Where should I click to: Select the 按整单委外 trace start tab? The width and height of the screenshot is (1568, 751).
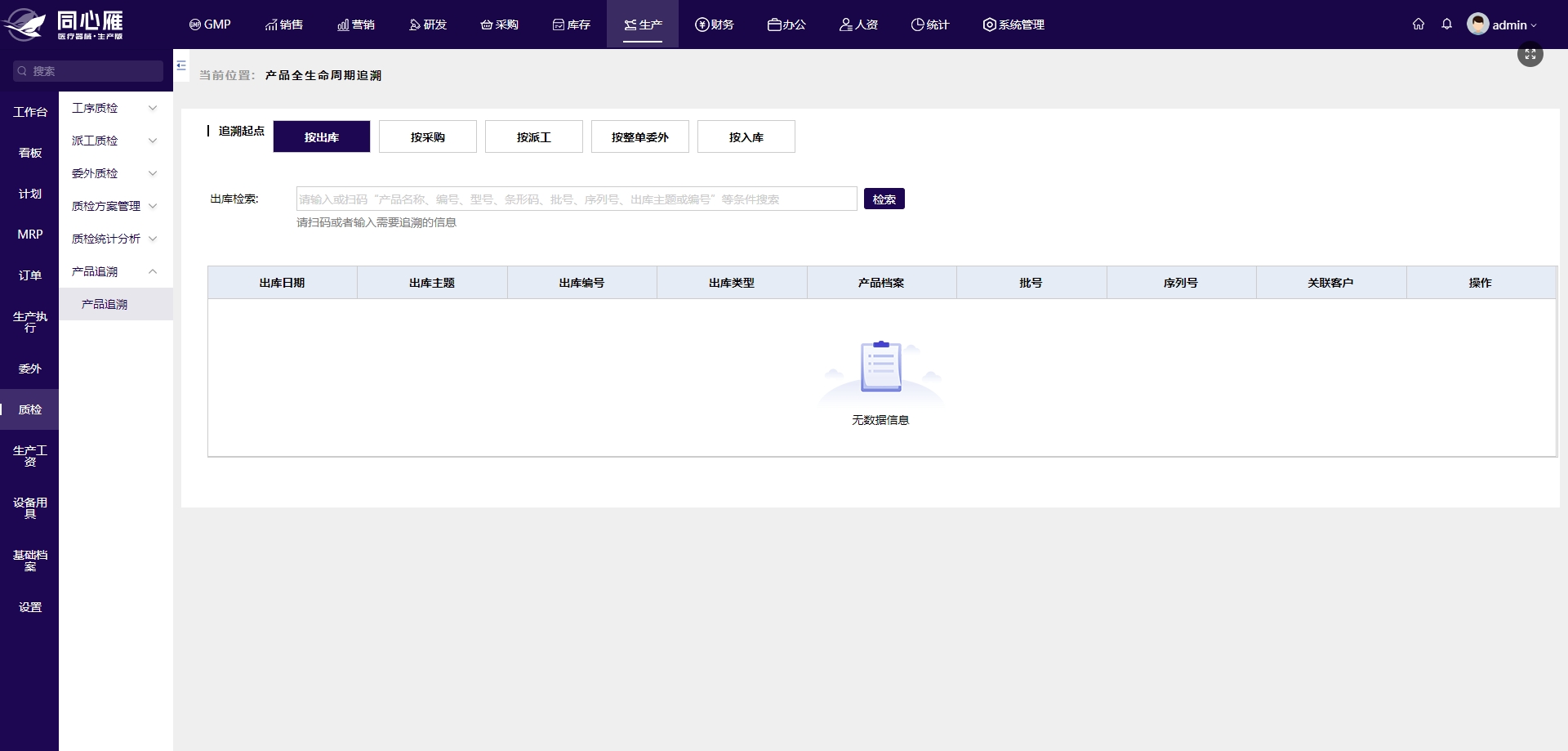(x=640, y=136)
